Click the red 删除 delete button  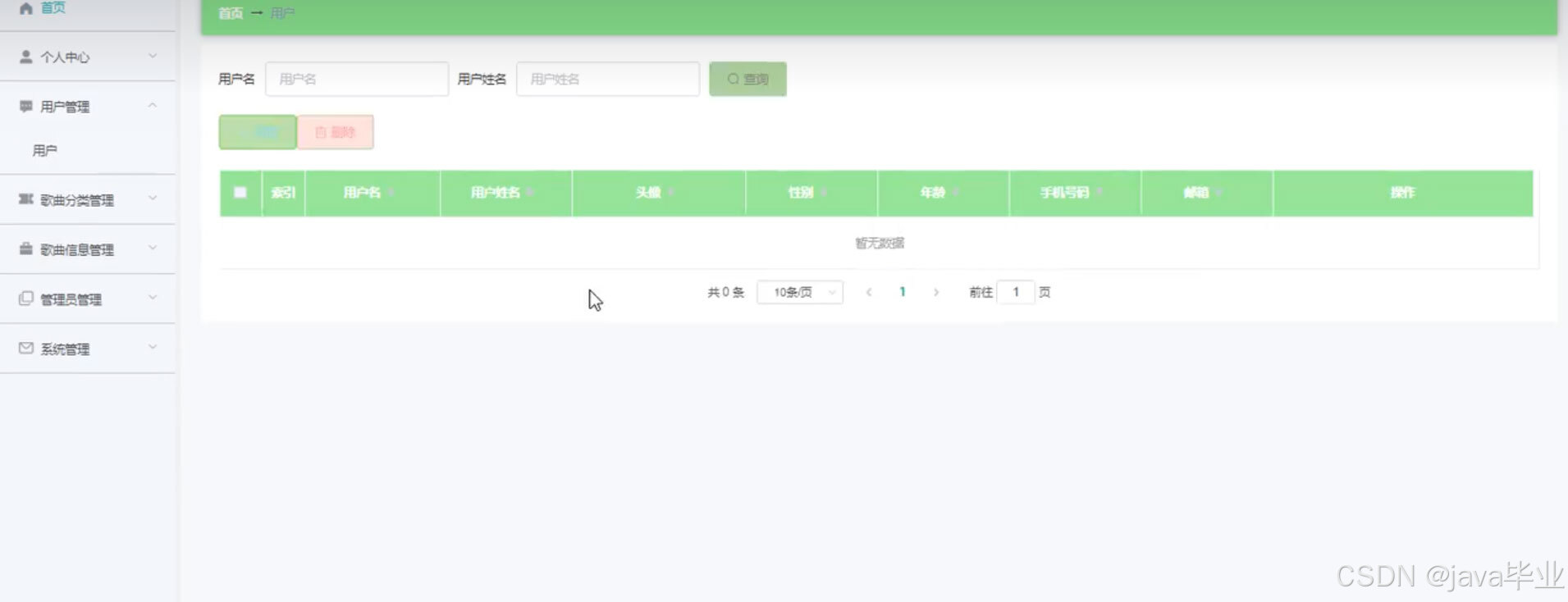point(336,132)
